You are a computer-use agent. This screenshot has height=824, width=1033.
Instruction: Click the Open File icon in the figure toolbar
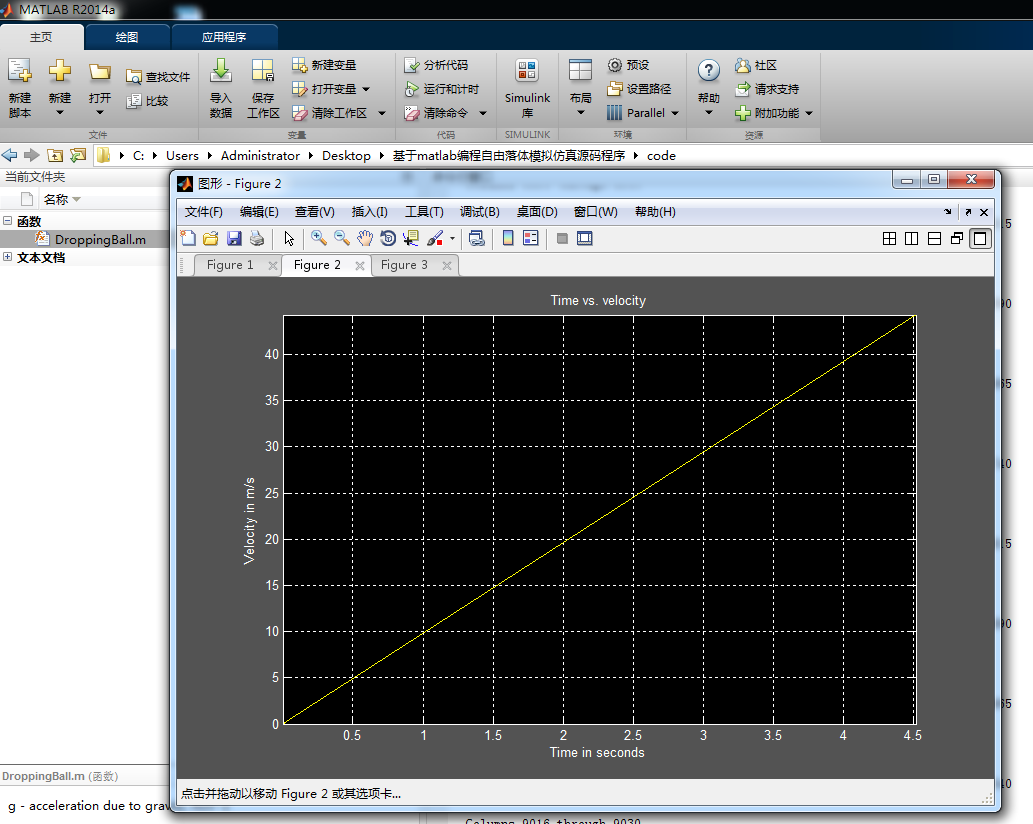(211, 238)
